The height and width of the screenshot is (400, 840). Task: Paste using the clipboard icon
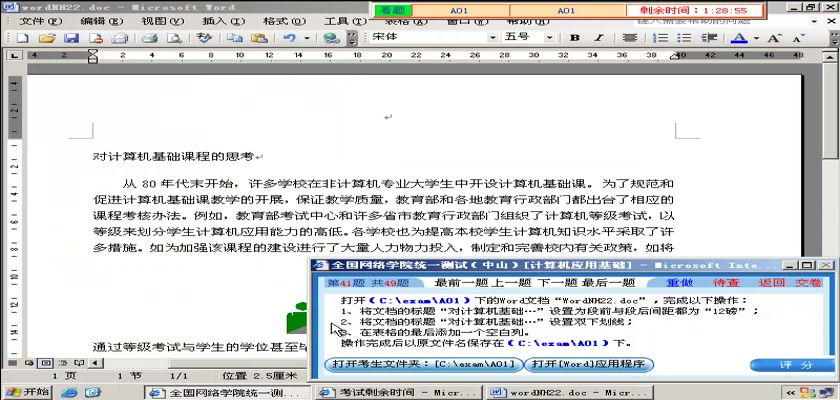pos(259,38)
